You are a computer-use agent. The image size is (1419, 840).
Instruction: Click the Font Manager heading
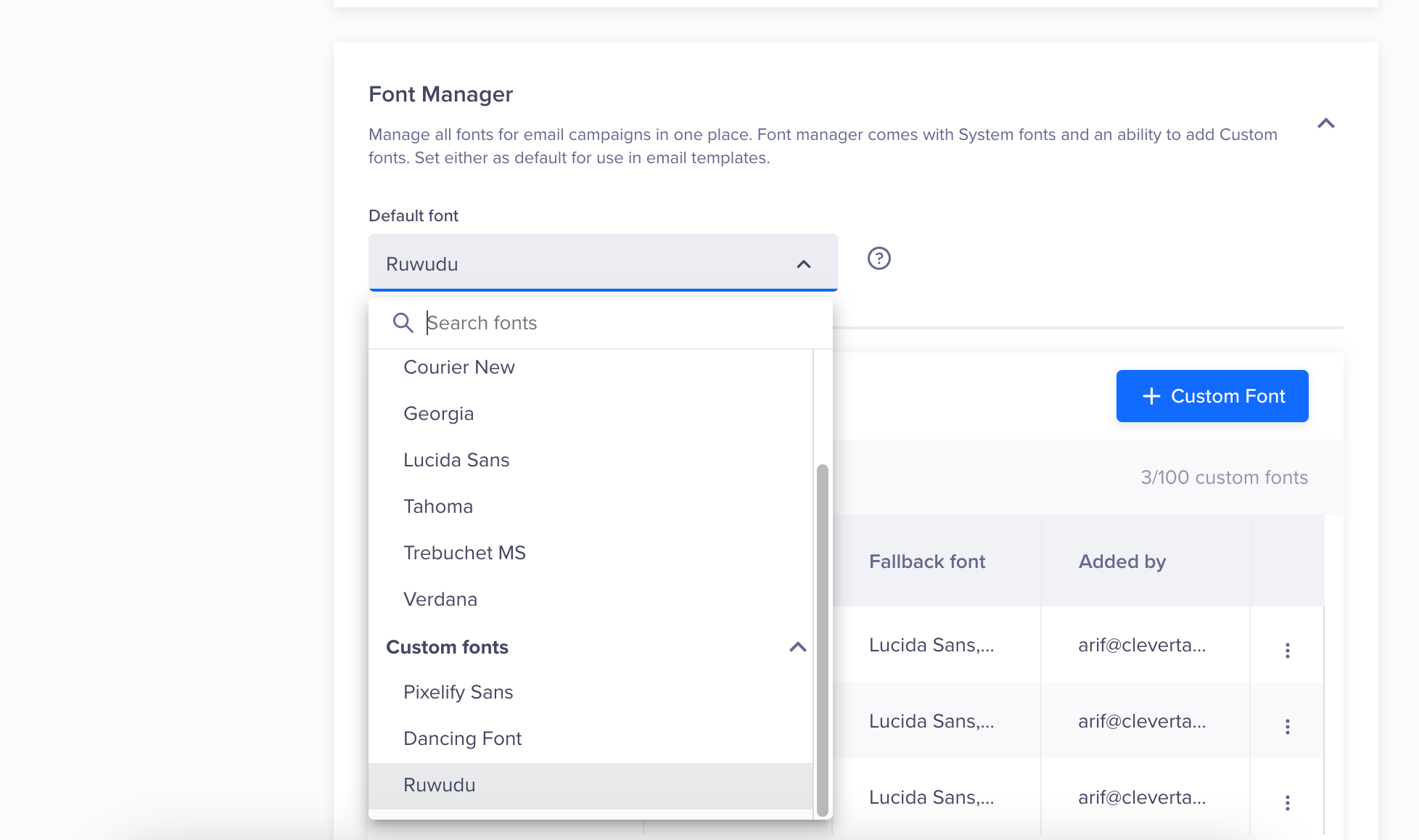coord(440,94)
